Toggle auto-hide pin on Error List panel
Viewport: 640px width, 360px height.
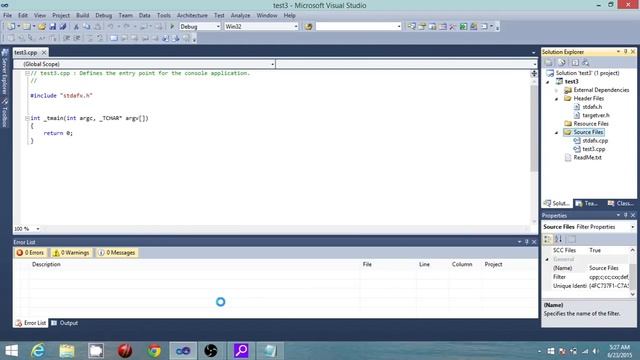527,242
